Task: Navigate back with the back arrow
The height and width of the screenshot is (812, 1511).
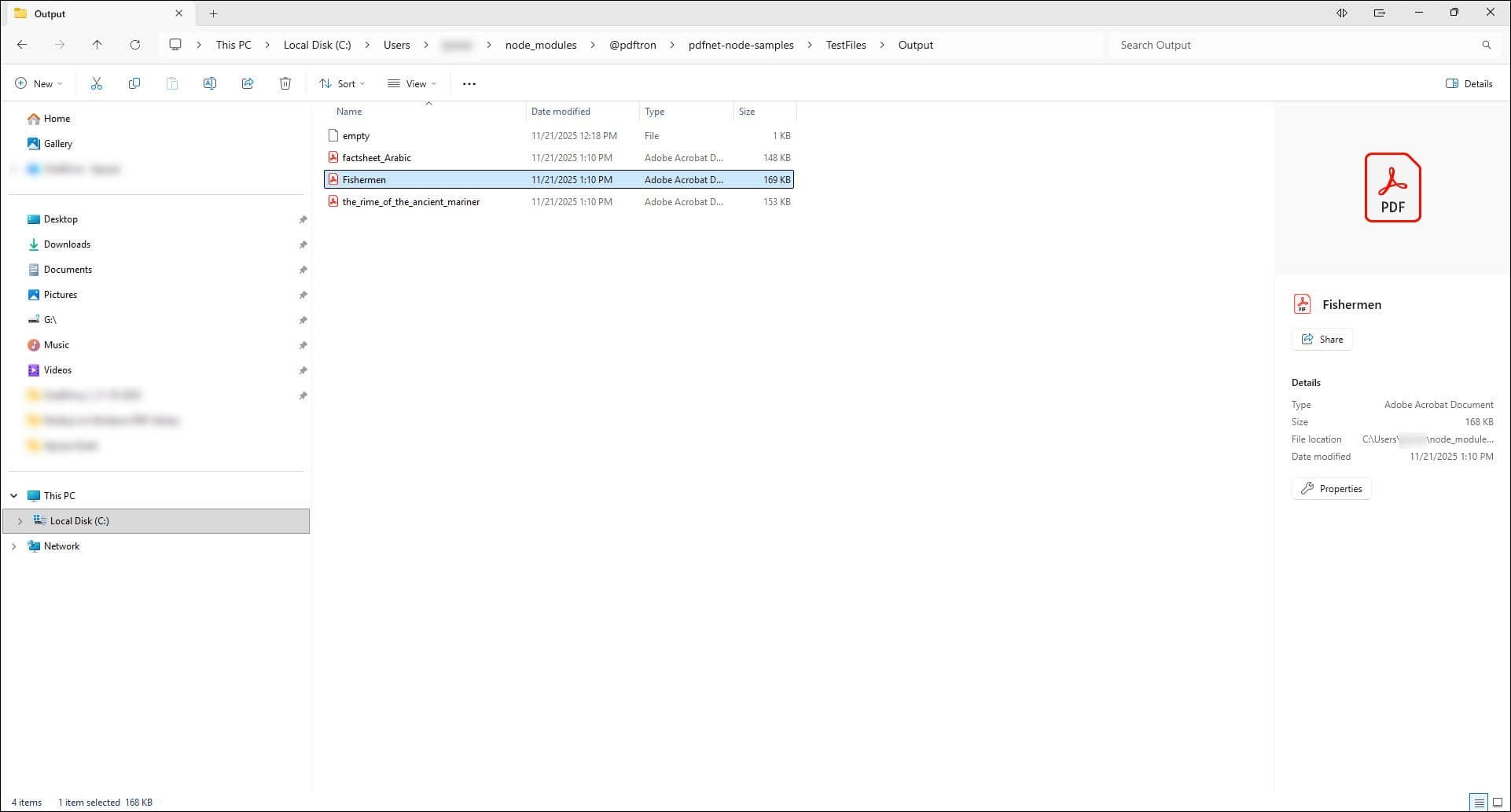Action: 22,45
